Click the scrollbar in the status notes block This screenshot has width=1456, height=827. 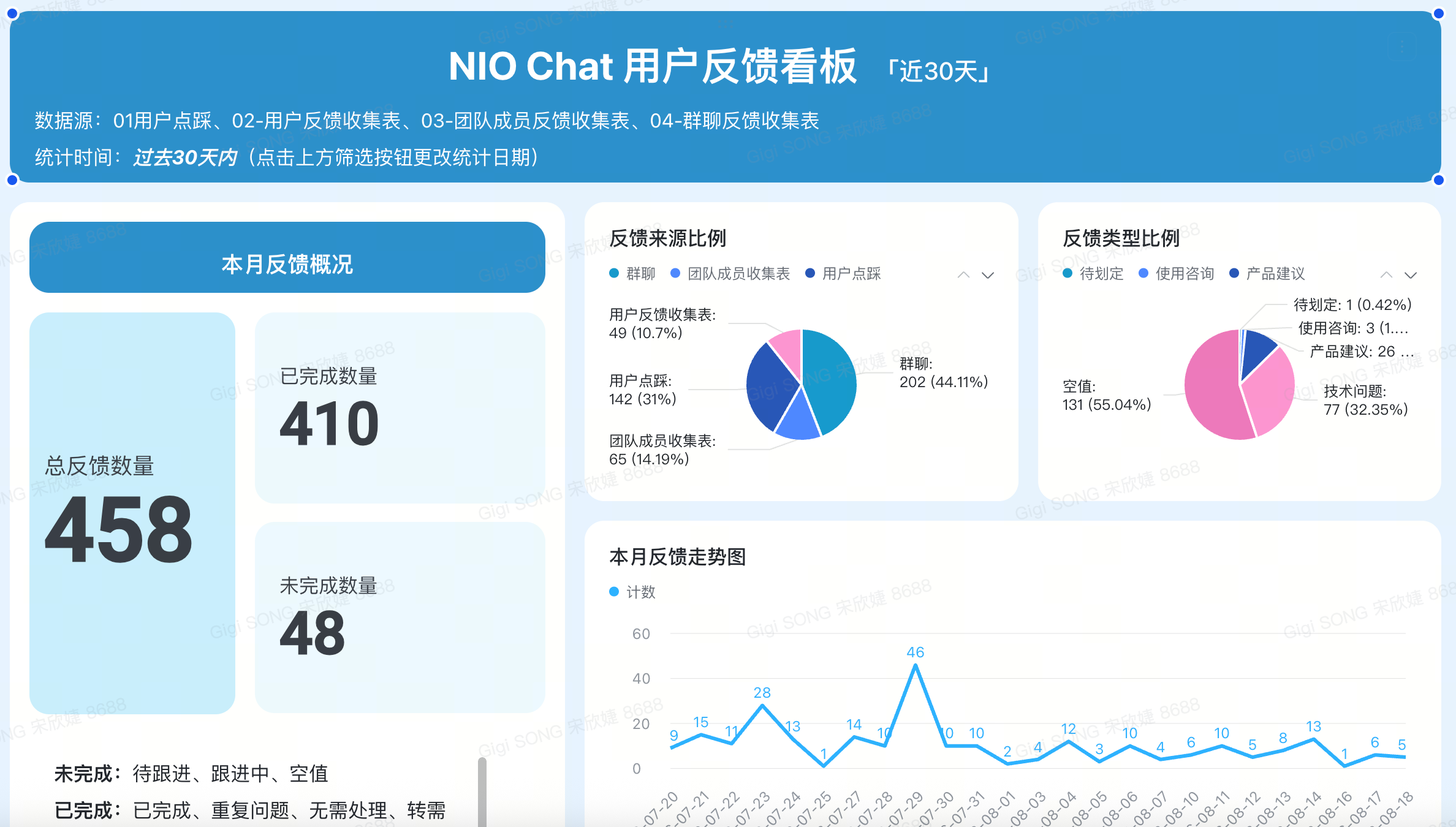482,791
